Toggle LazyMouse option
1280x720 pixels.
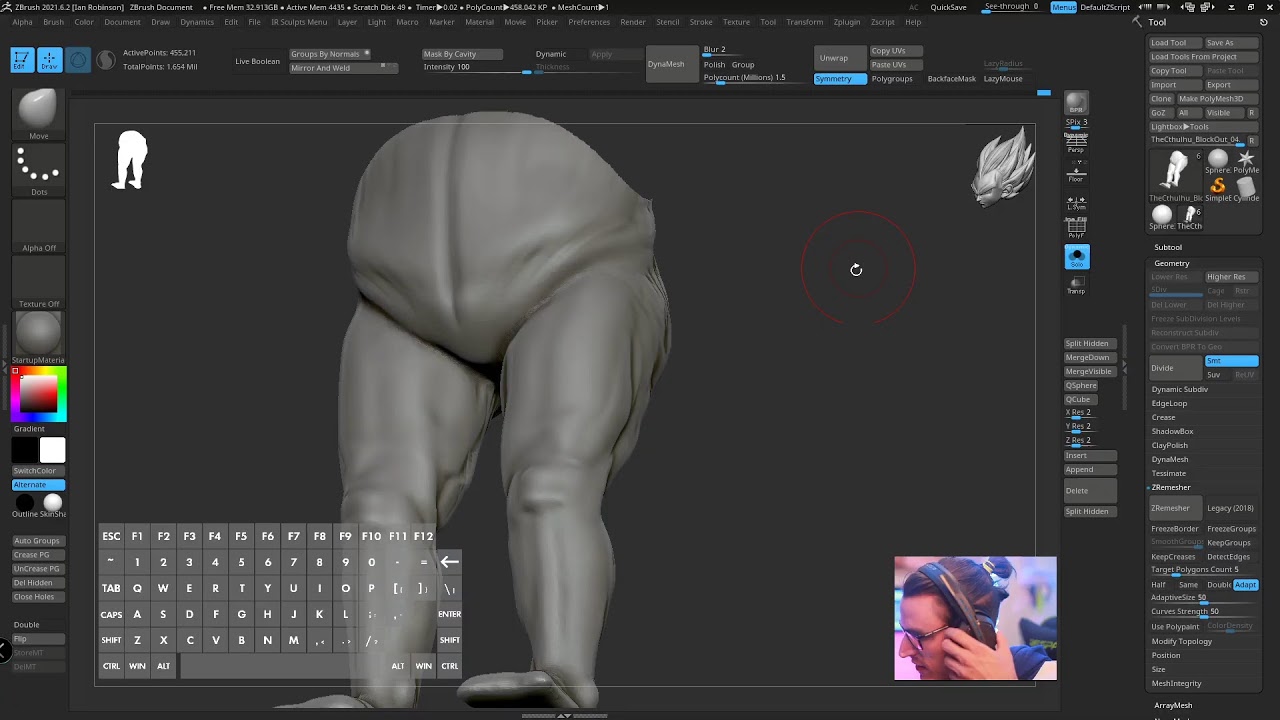(x=1003, y=79)
